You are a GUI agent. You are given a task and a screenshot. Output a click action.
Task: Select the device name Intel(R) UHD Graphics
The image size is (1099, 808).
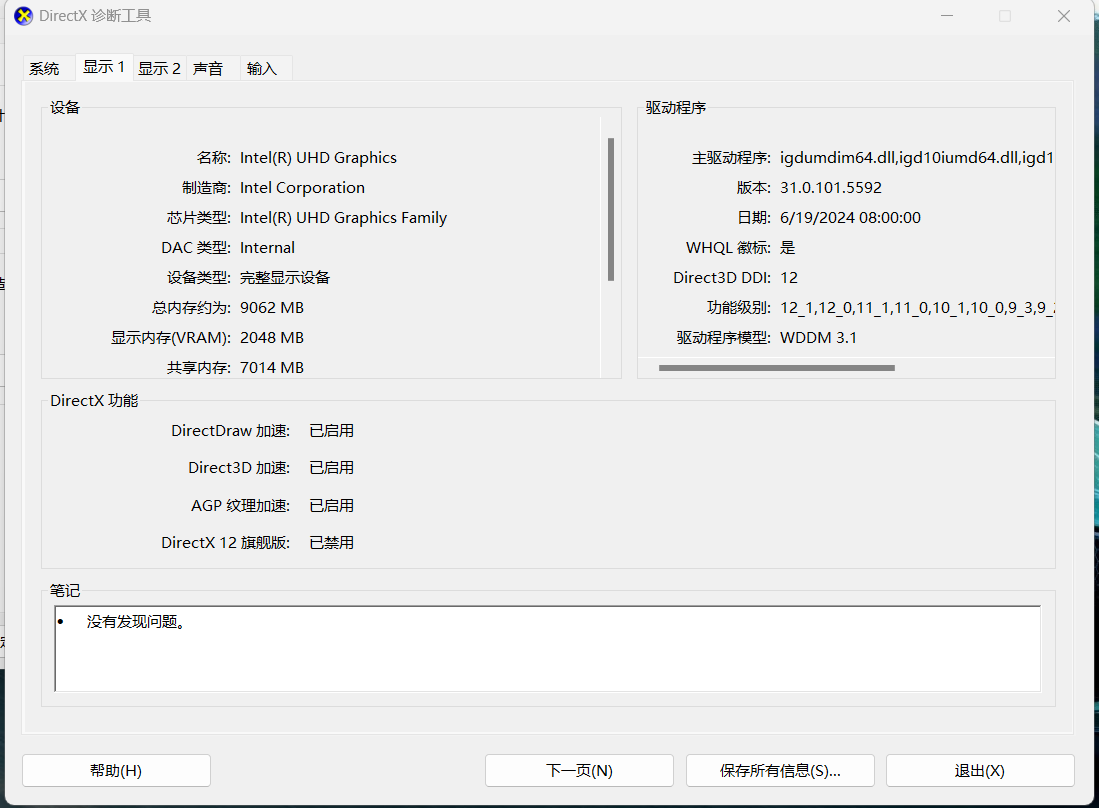[318, 158]
